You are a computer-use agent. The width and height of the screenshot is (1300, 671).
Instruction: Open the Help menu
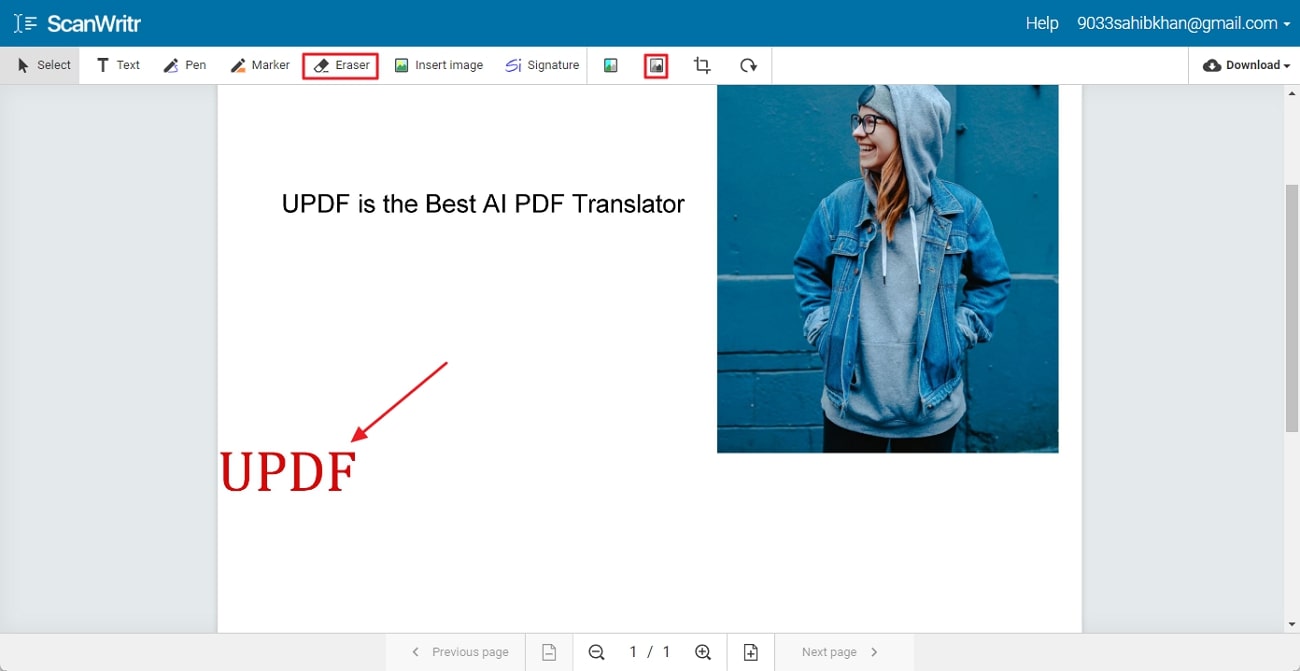pyautogui.click(x=1041, y=23)
